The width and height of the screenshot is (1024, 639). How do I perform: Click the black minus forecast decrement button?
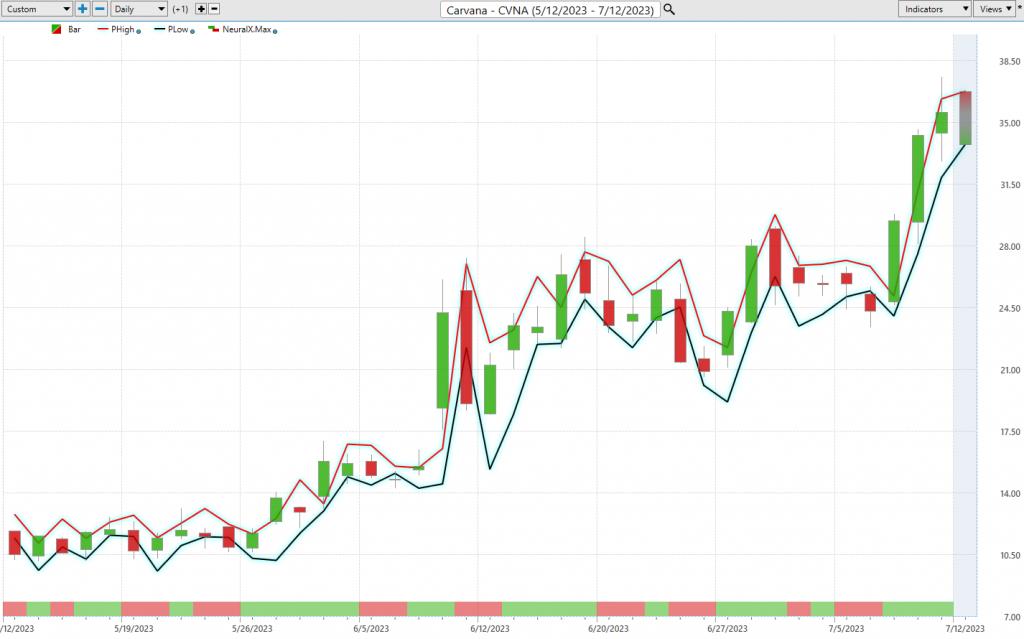point(214,9)
